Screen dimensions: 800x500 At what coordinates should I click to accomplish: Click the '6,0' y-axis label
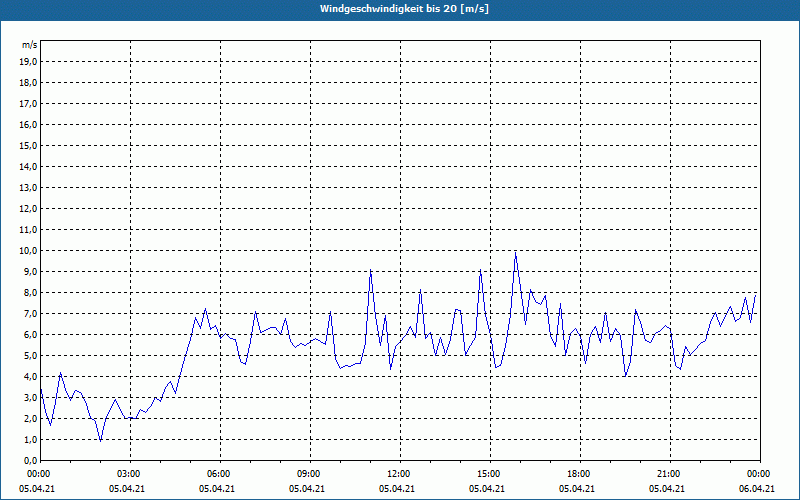click(x=30, y=335)
